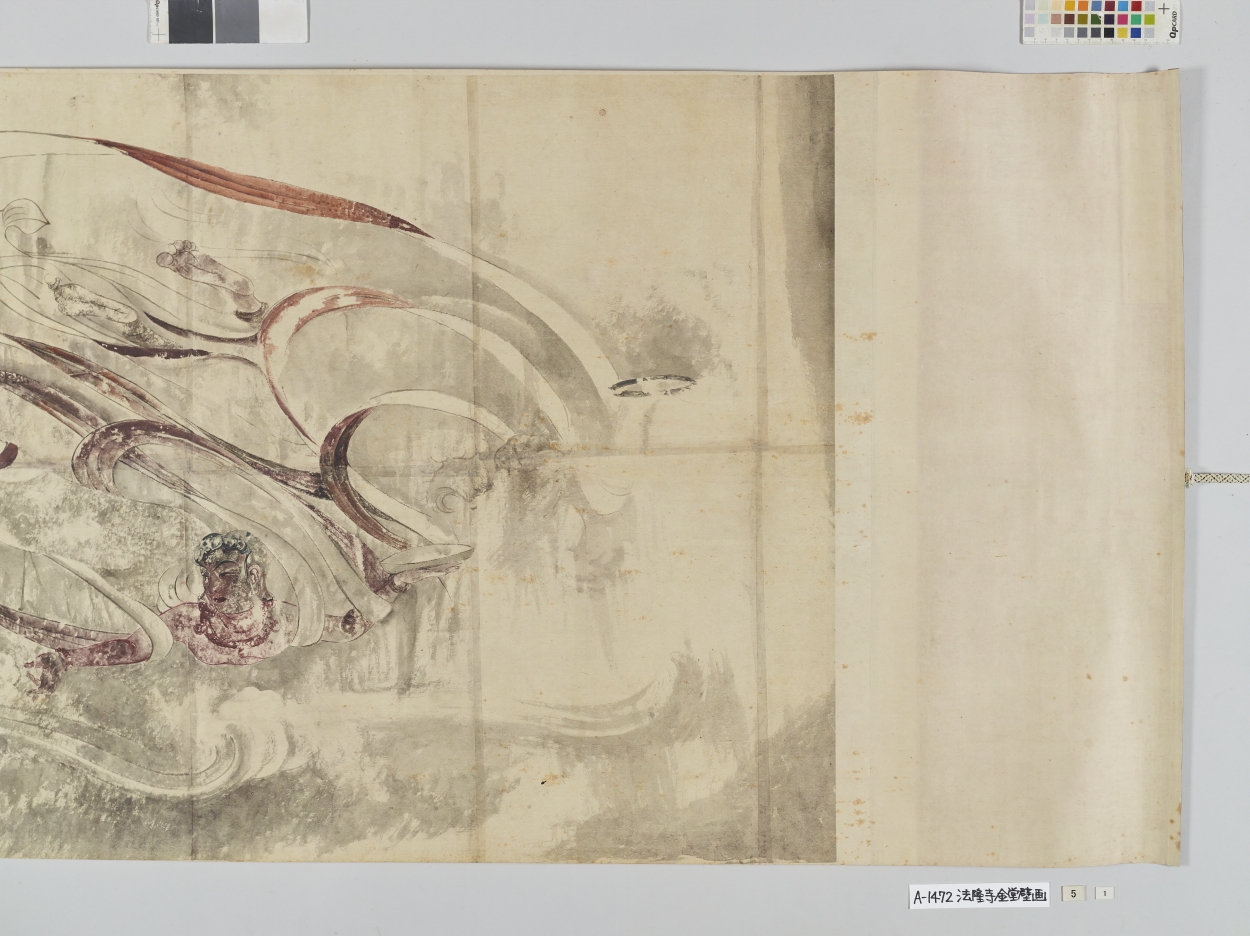The height and width of the screenshot is (936, 1250).
Task: Select the magenta pink patch on color chart
Action: coord(1122,19)
